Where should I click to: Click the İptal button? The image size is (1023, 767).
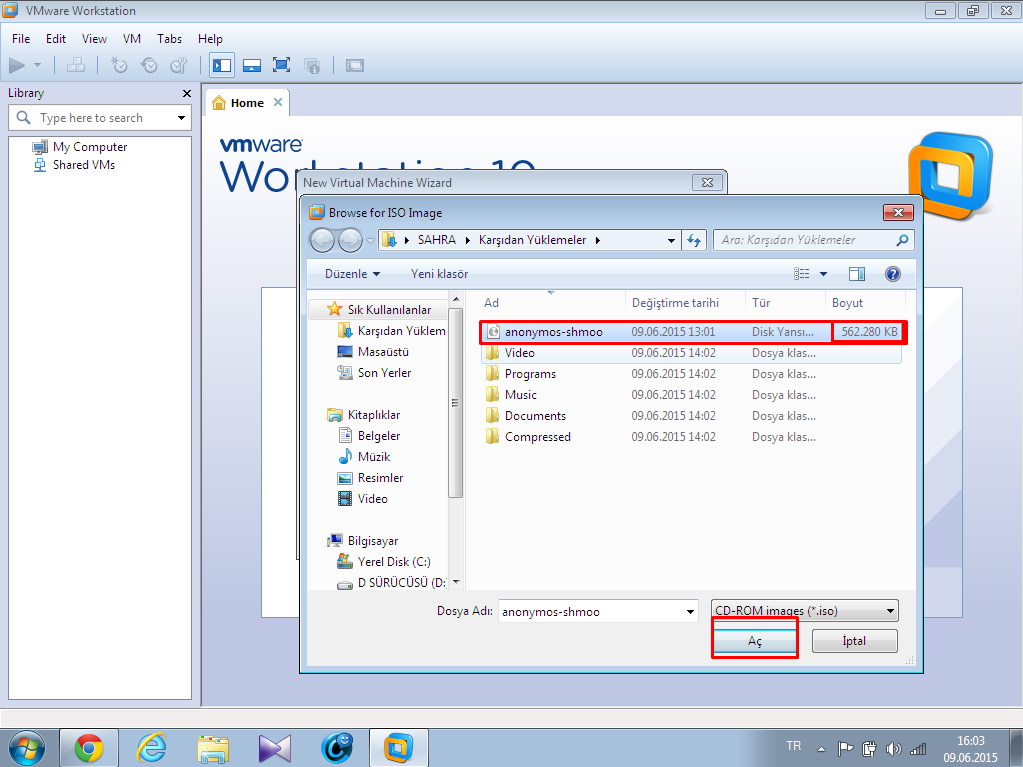click(x=855, y=641)
